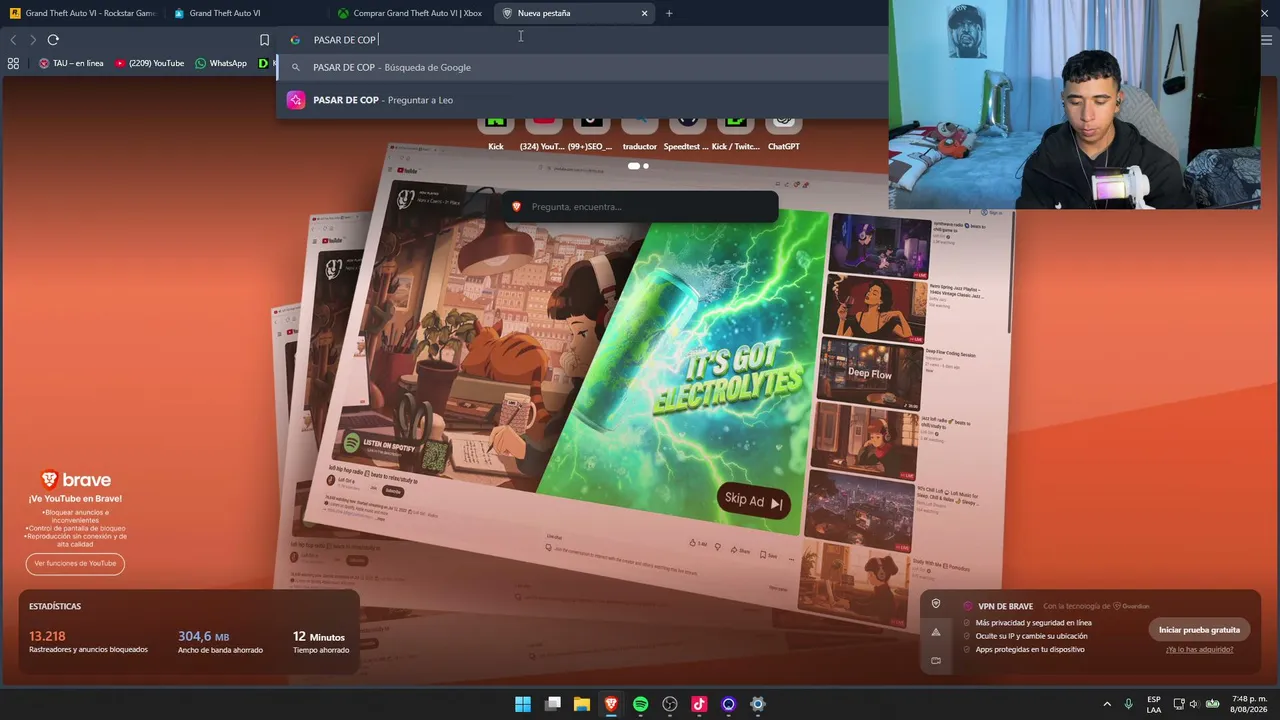Open the traductor shortcut tile

(640, 132)
